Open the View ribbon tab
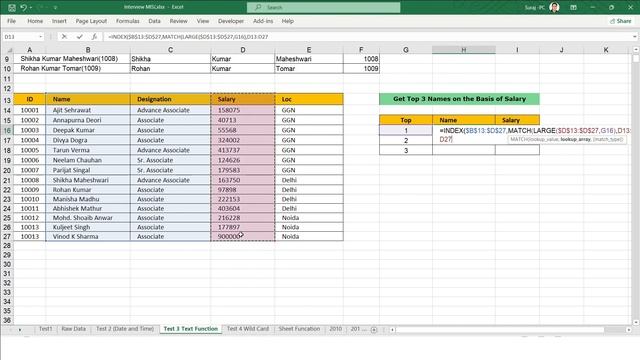 [202, 21]
